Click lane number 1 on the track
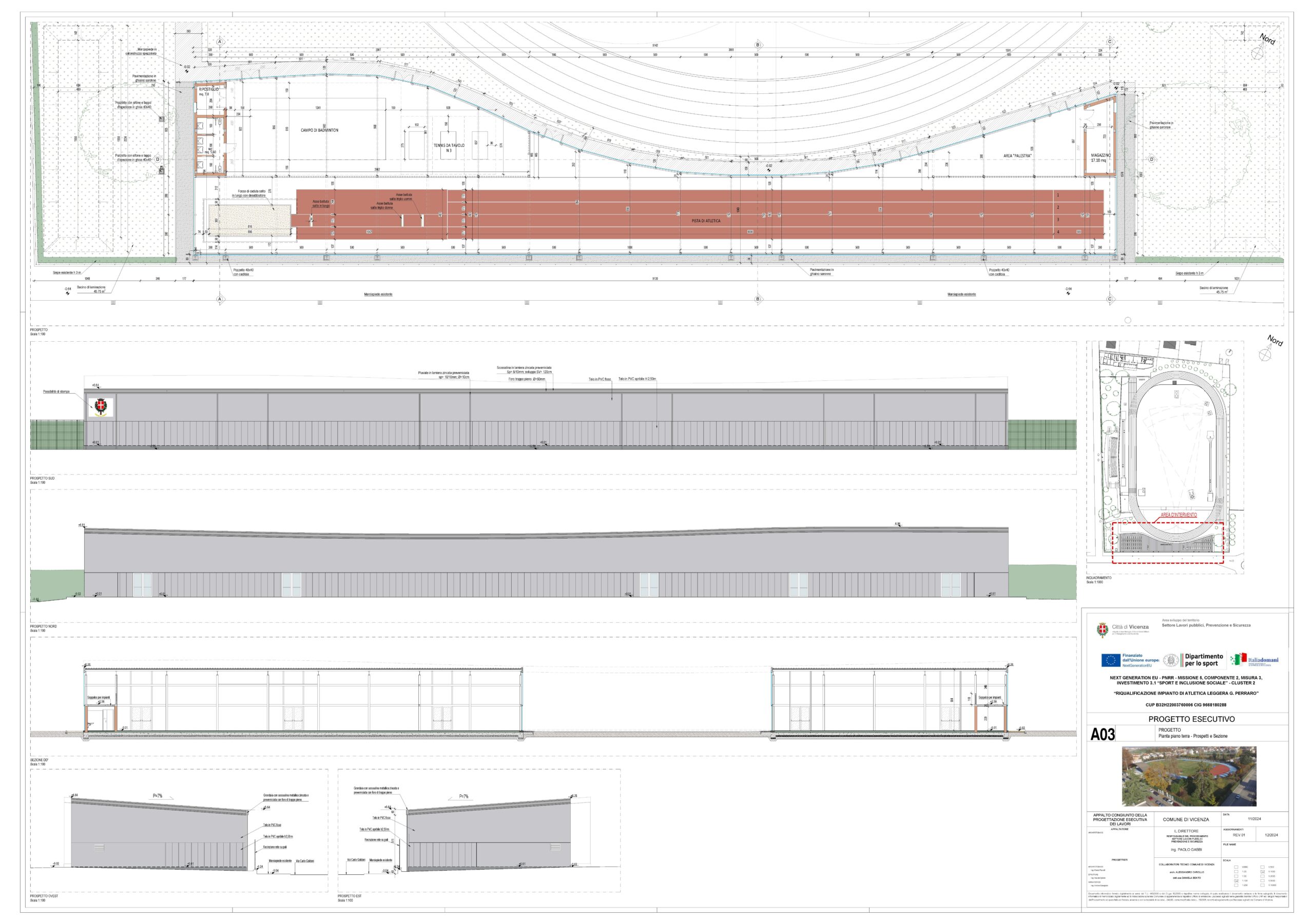1314x924 pixels. 1057,195
